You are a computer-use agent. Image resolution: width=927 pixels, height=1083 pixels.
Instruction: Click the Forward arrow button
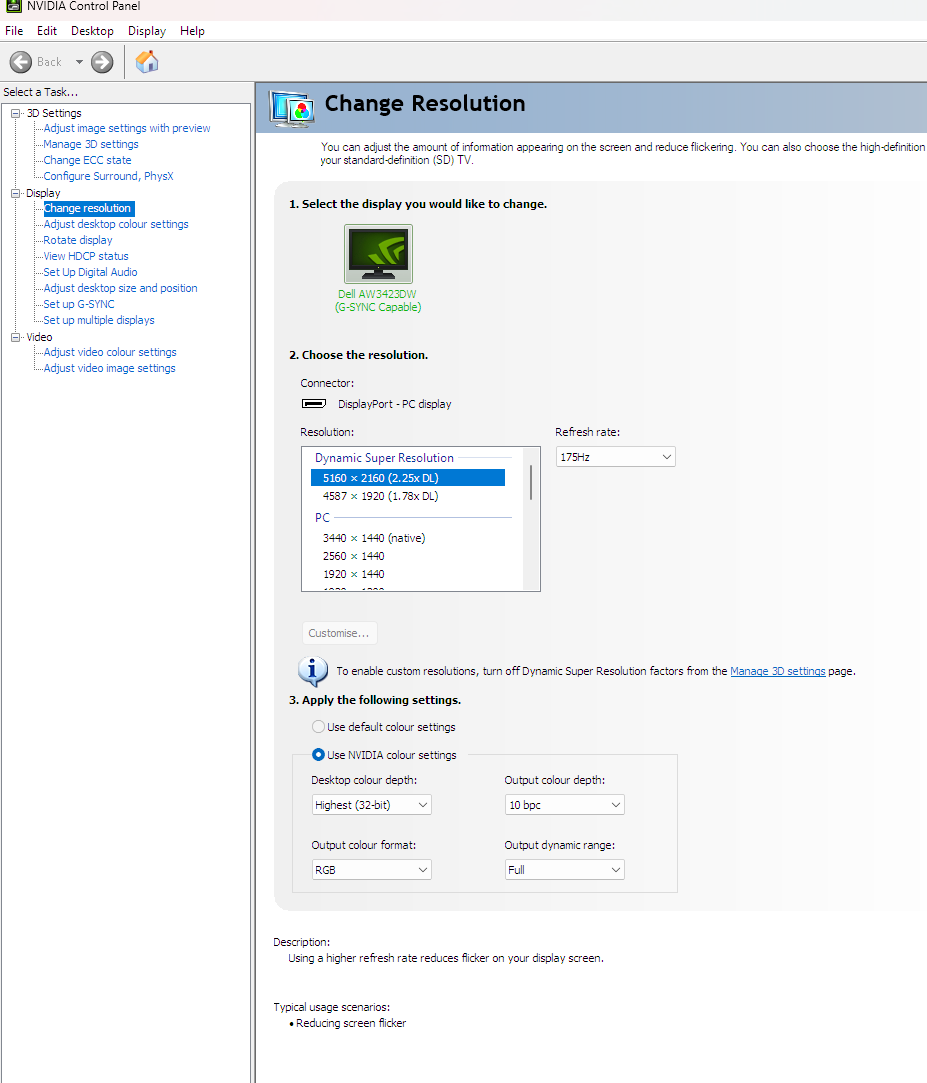pyautogui.click(x=102, y=62)
